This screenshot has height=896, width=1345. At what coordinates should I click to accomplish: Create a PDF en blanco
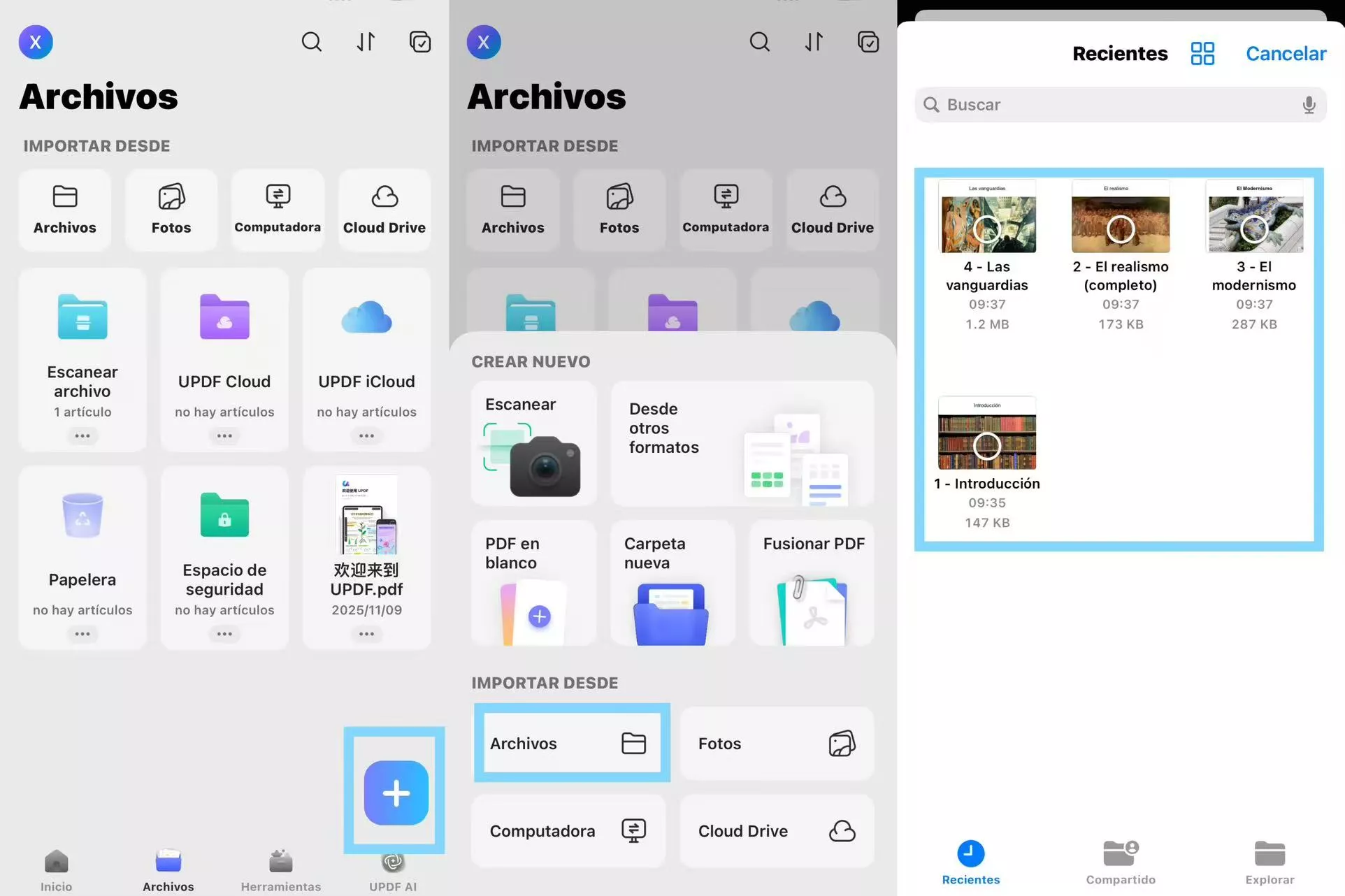click(x=533, y=583)
